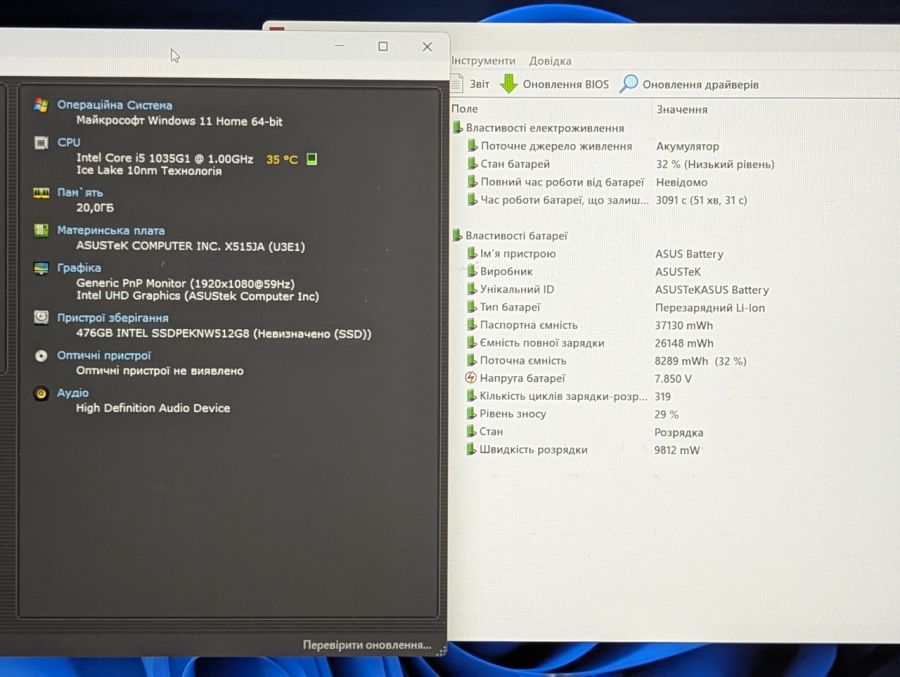Click the Intel Core i5 1035G1 text
The width and height of the screenshot is (900, 677).
click(165, 158)
